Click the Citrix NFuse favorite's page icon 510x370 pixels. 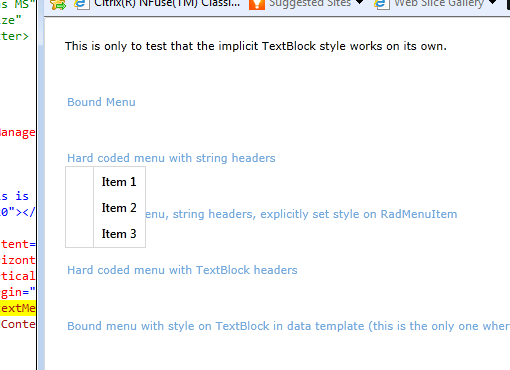tap(82, 4)
